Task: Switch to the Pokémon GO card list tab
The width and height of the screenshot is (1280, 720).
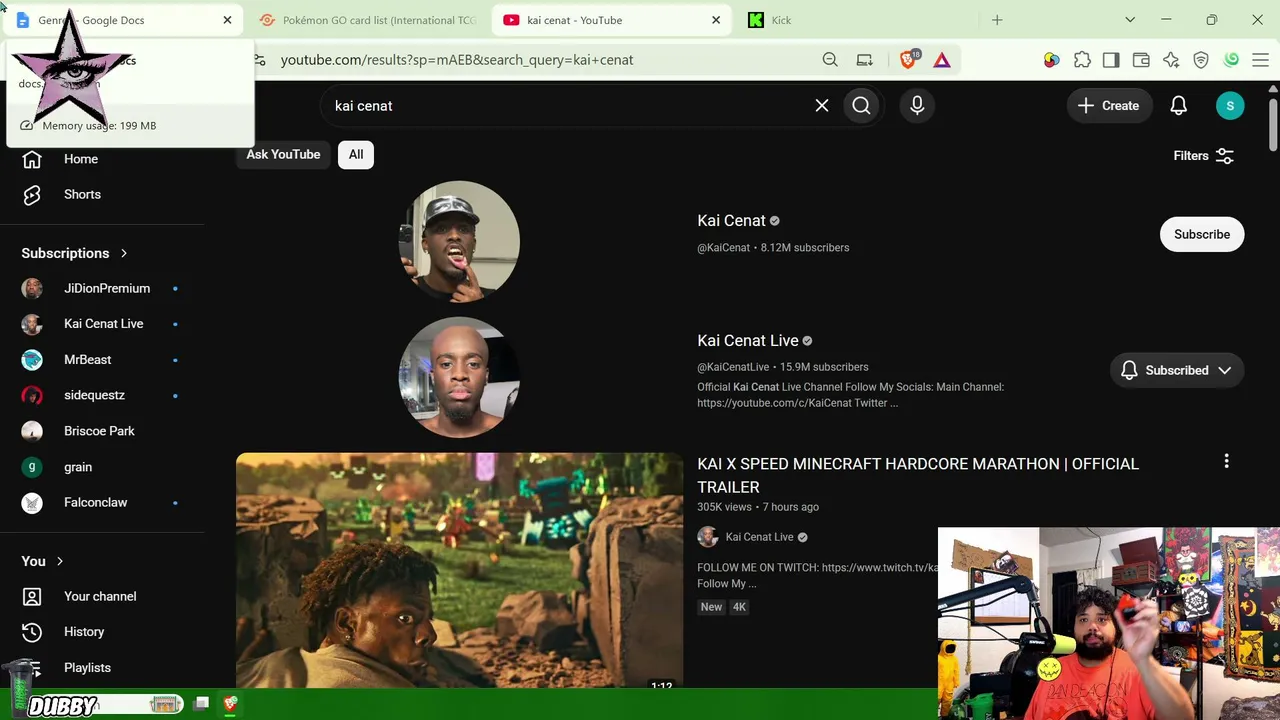Action: (367, 20)
